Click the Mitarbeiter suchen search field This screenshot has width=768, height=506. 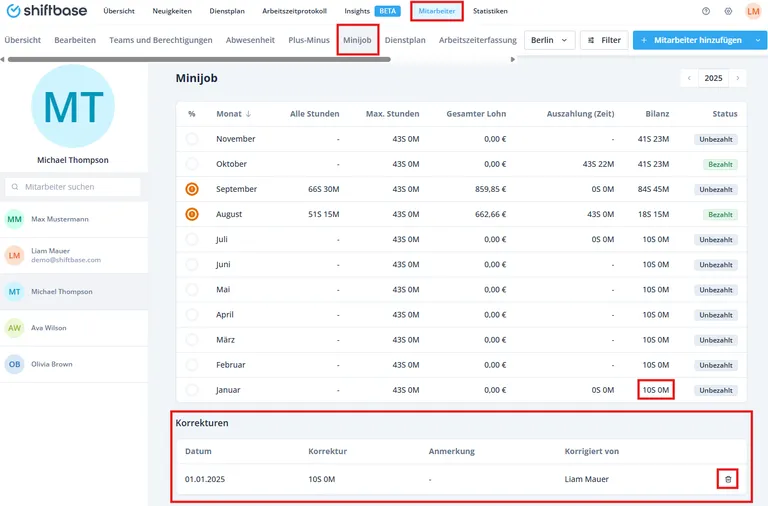[x=72, y=187]
